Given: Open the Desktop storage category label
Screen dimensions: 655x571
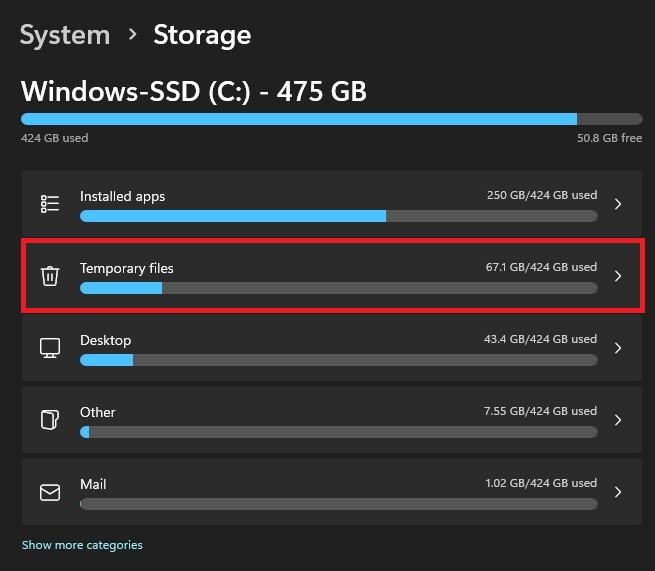Looking at the screenshot, I should tap(105, 340).
